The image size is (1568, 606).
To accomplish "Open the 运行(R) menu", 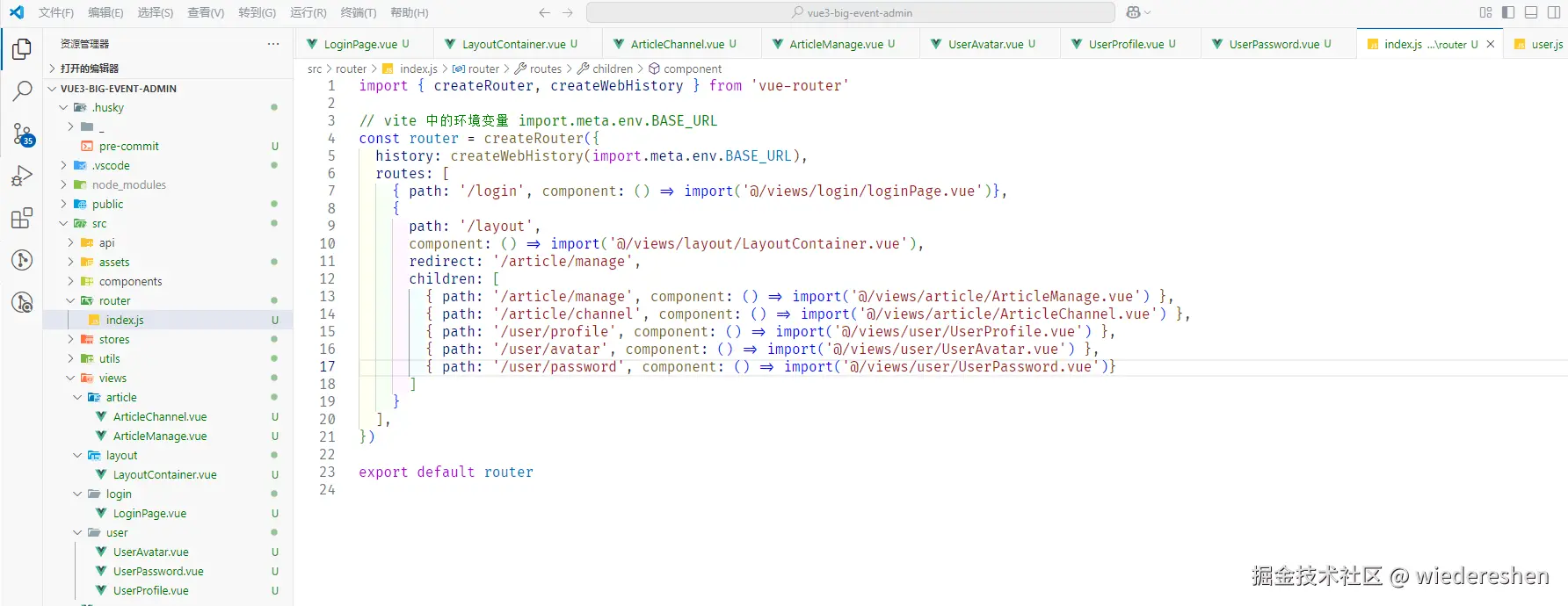I will (x=309, y=12).
